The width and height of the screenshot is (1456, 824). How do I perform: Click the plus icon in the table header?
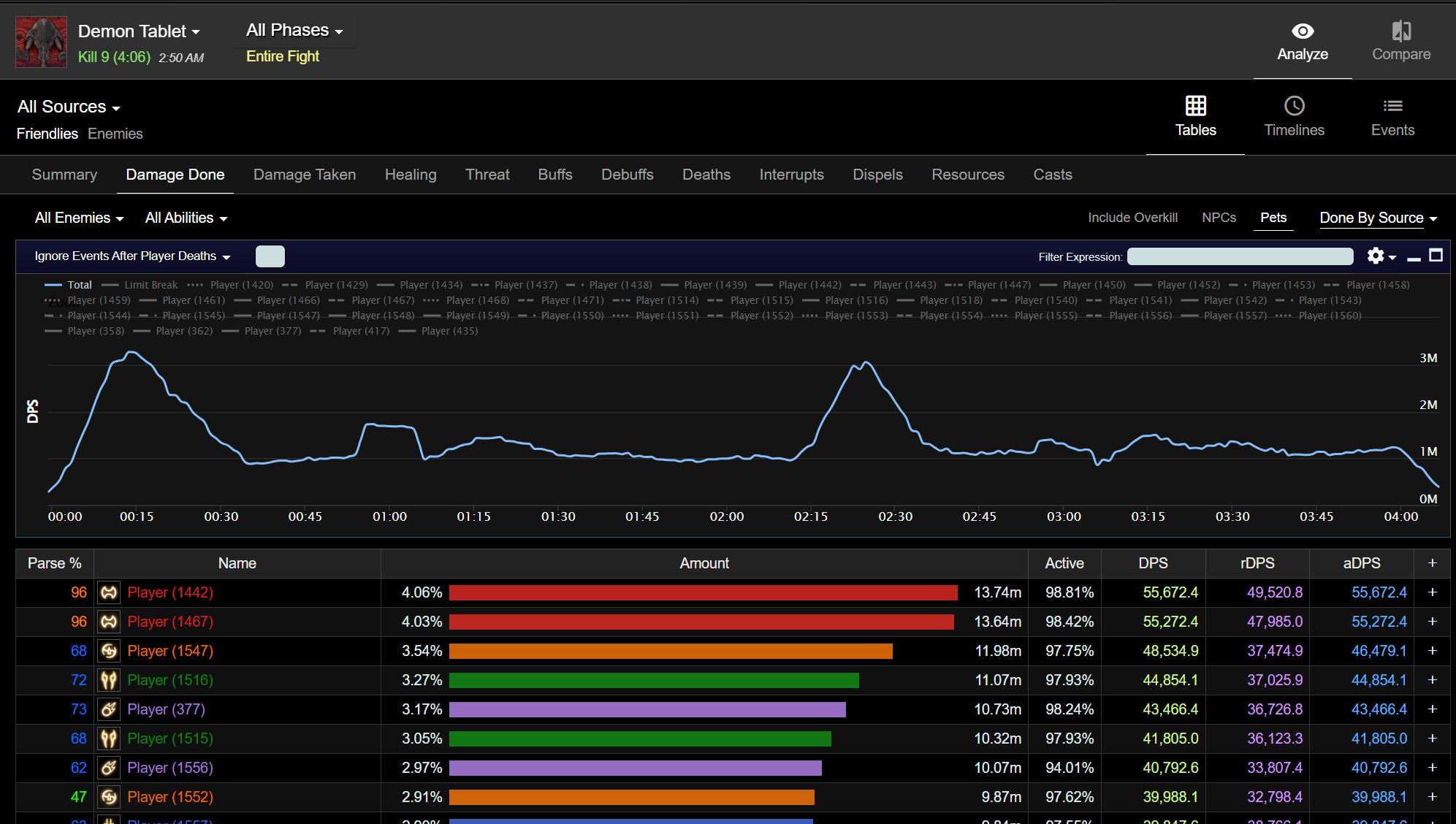[1432, 563]
